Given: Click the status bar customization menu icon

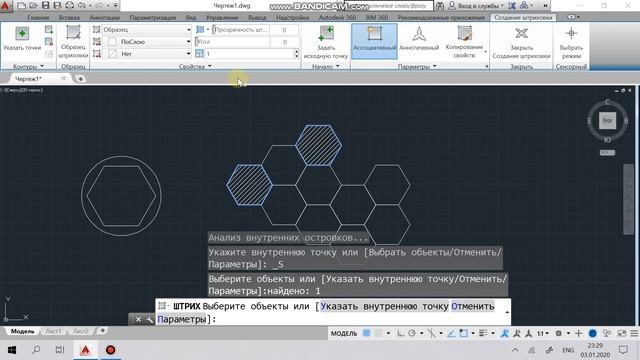Looking at the screenshot, I should click(x=634, y=333).
